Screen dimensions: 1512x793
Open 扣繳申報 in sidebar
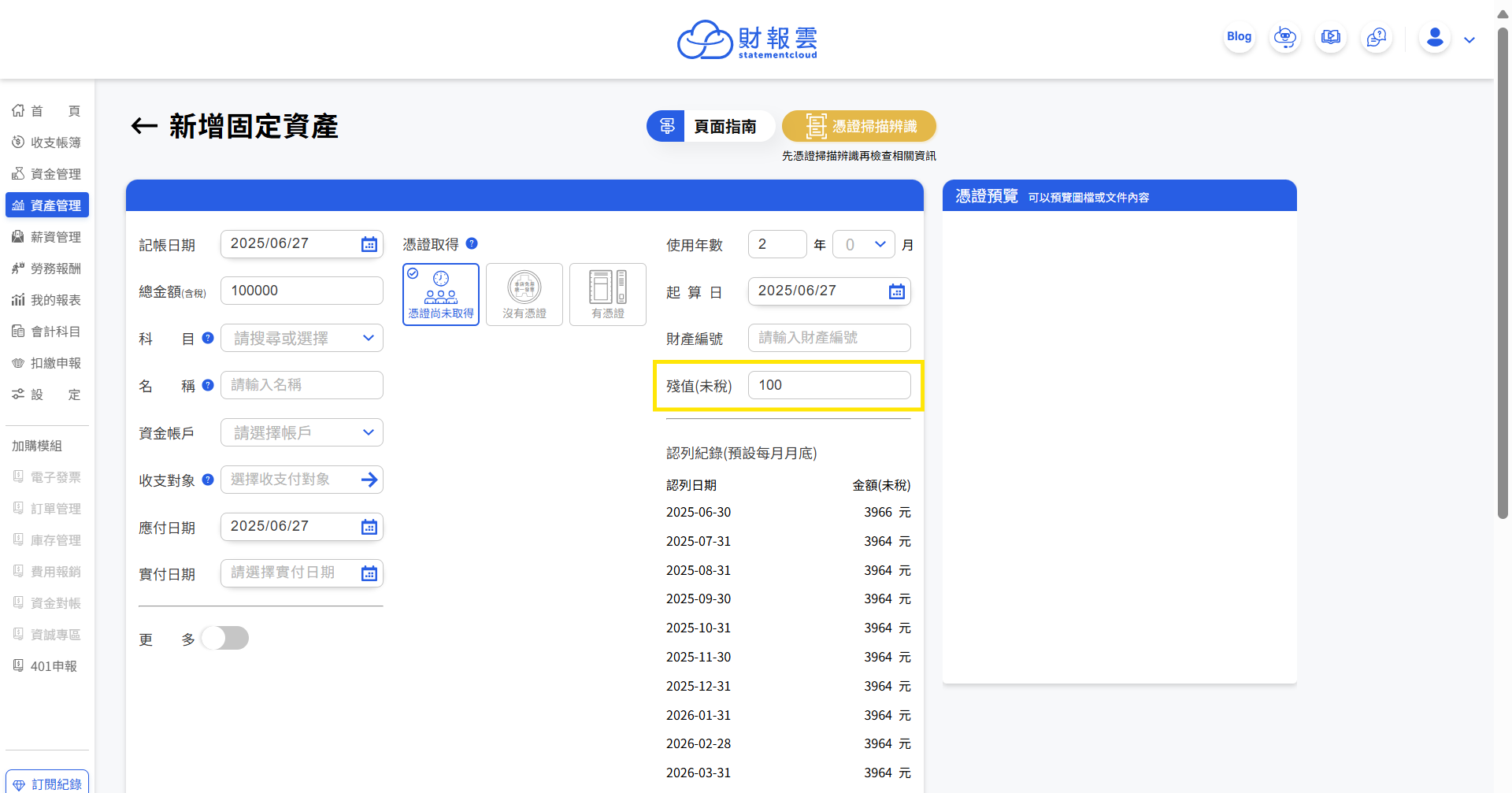47,363
